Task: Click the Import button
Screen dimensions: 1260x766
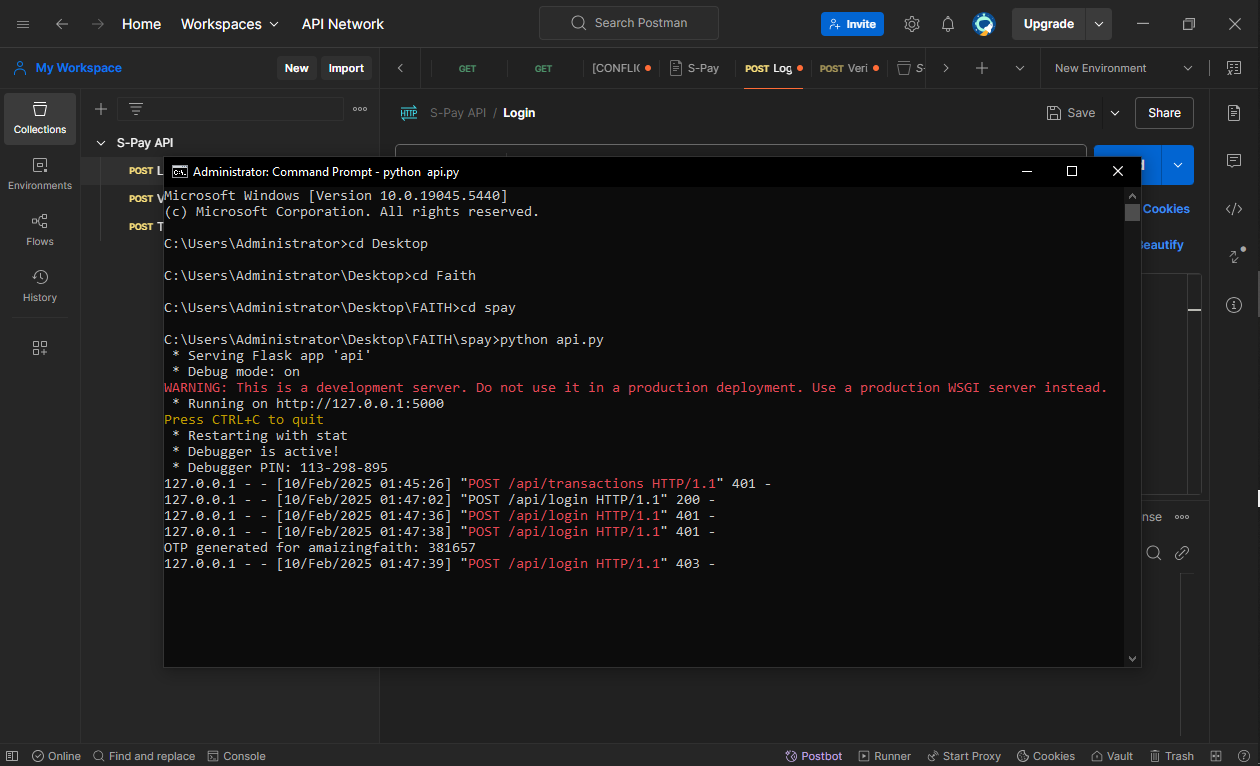Action: click(346, 68)
